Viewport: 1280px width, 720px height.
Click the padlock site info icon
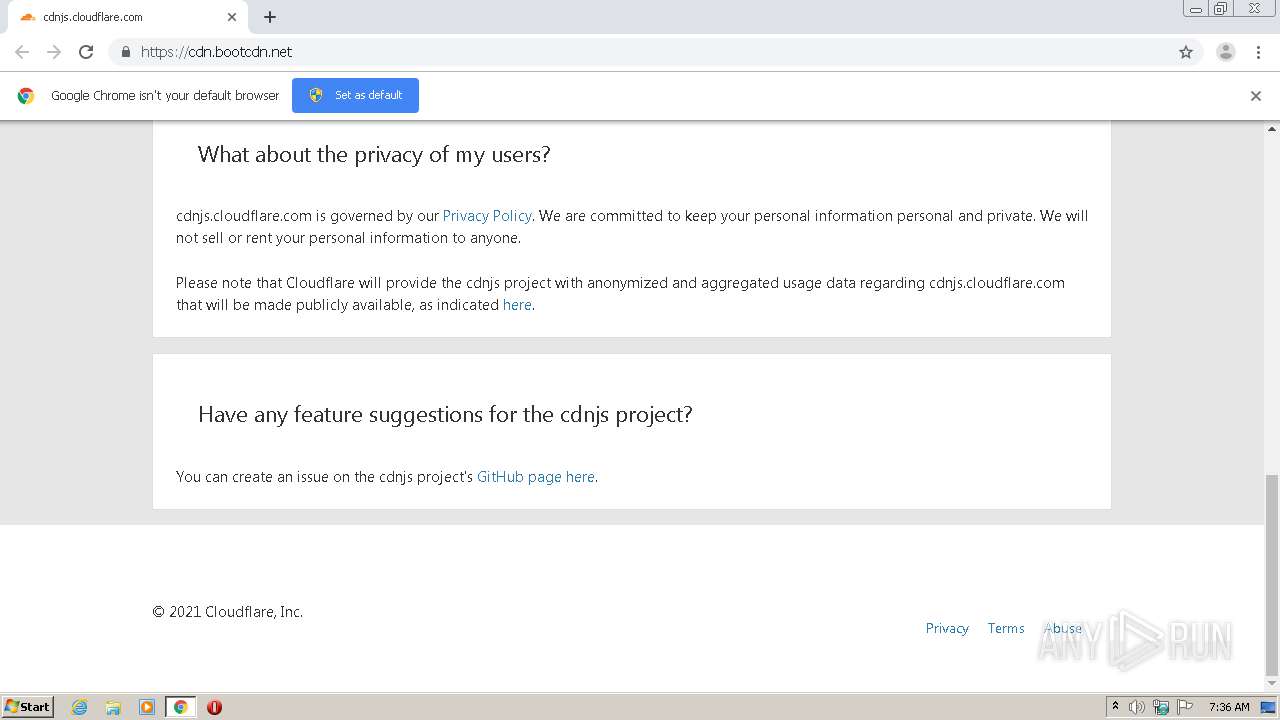pyautogui.click(x=126, y=52)
